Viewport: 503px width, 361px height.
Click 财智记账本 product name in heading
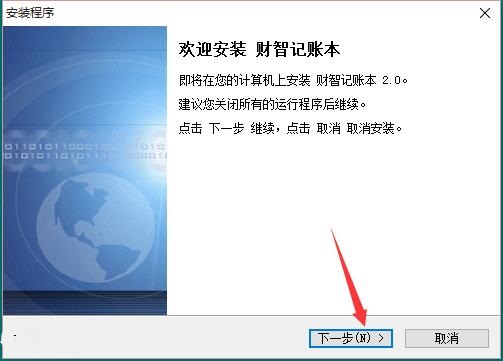tap(298, 50)
